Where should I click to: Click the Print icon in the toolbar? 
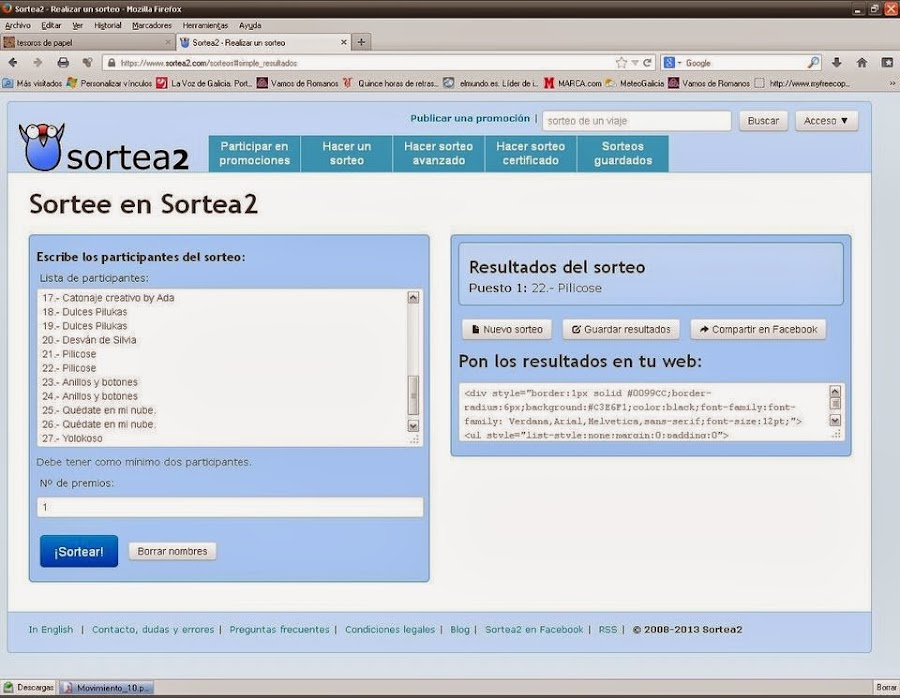tap(63, 63)
